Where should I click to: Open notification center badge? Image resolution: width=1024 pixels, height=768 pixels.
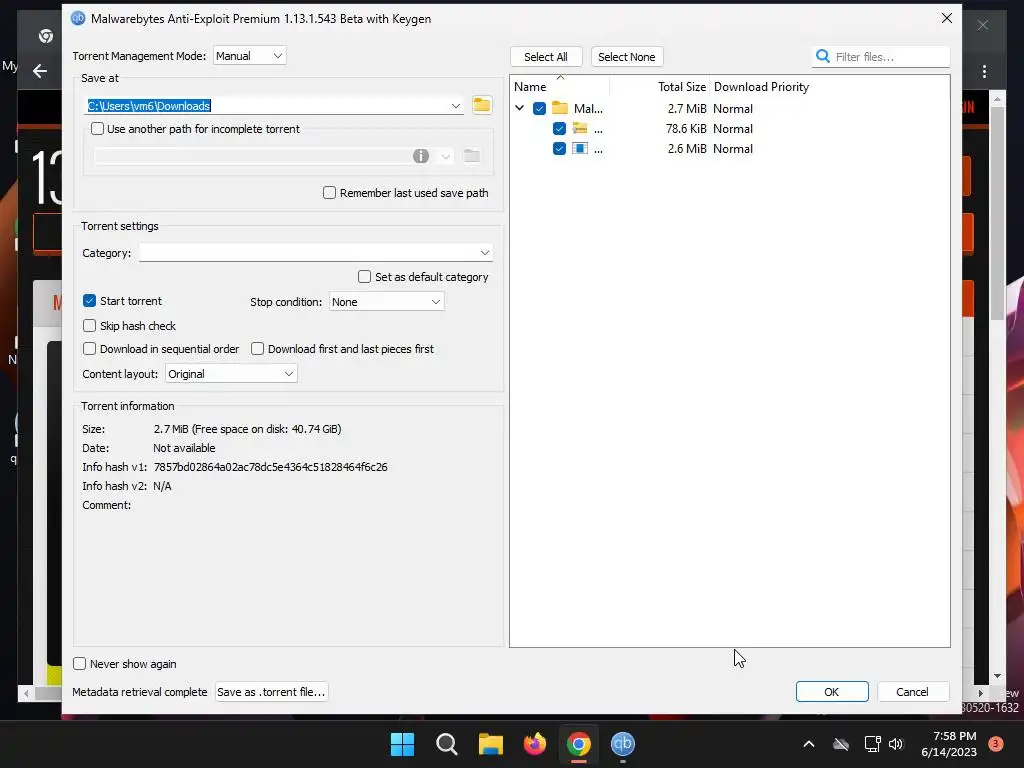point(996,744)
